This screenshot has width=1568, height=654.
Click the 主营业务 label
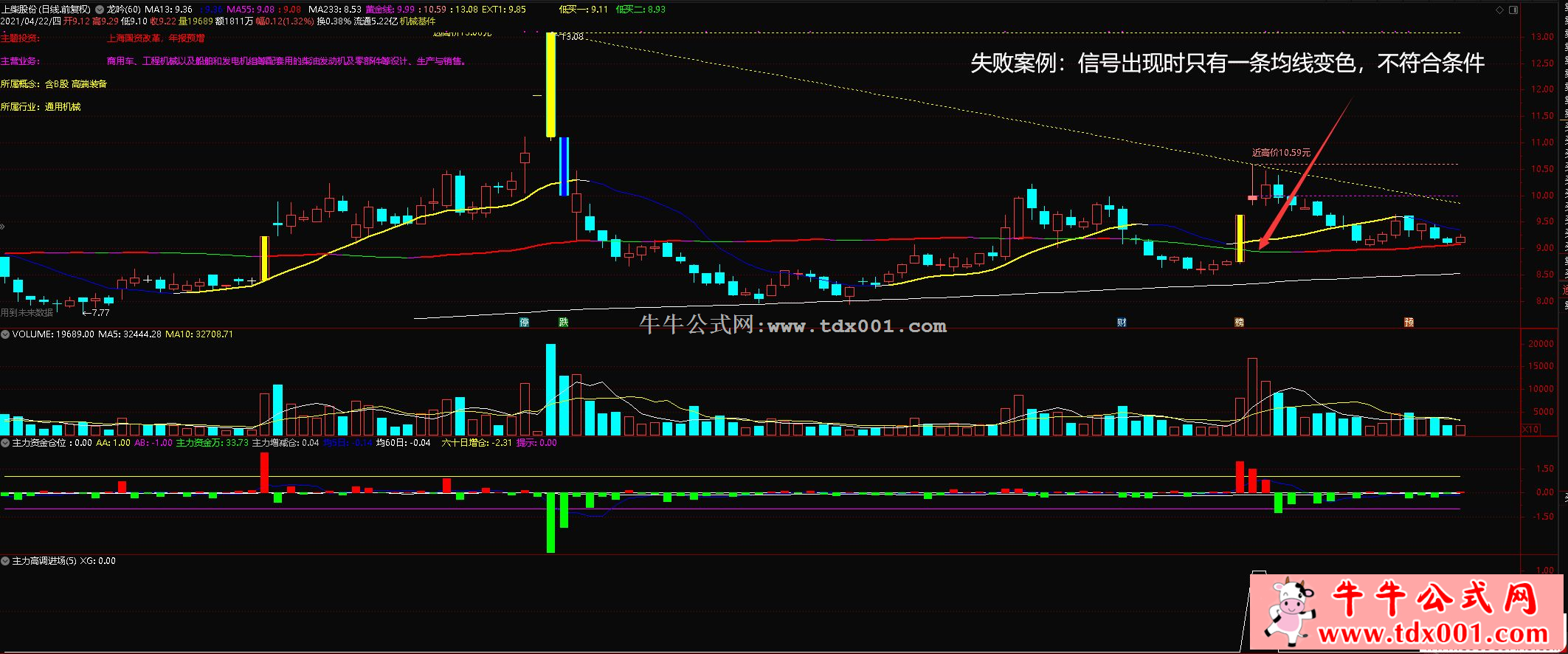[x=20, y=61]
